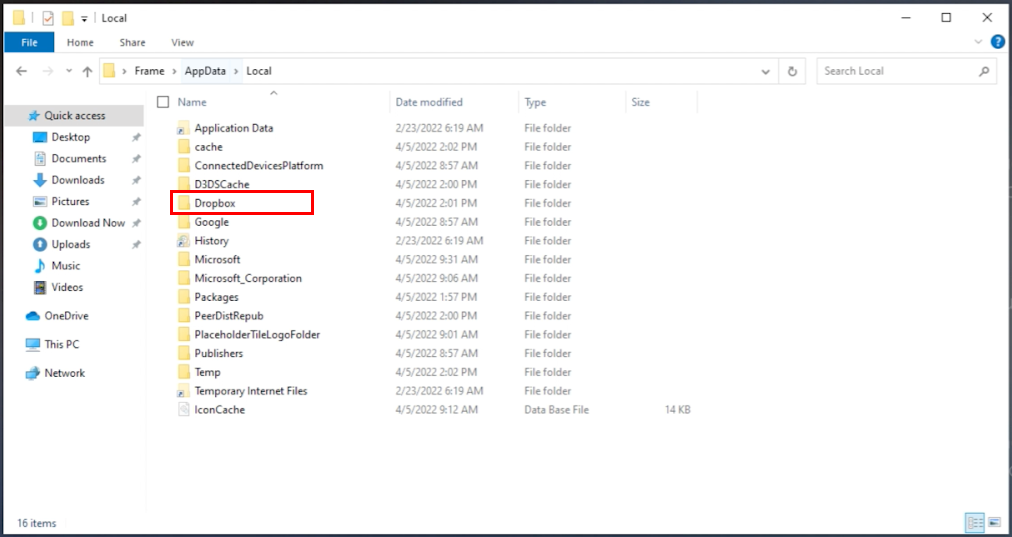Click the New folder icon in the title bar
1012x537 pixels.
[x=68, y=18]
